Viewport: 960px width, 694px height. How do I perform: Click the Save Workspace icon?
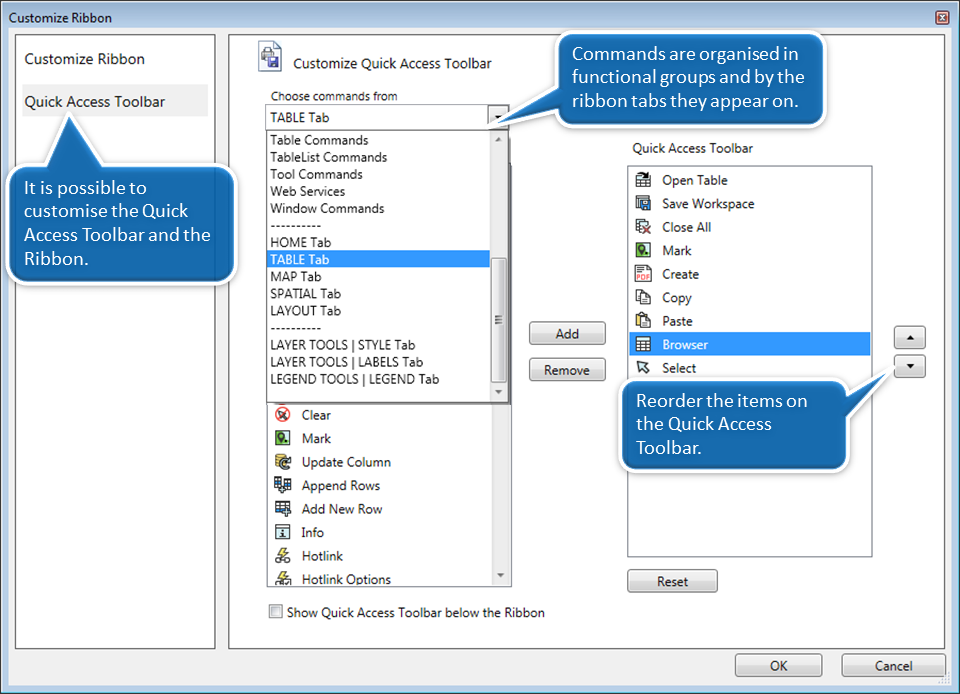point(643,203)
